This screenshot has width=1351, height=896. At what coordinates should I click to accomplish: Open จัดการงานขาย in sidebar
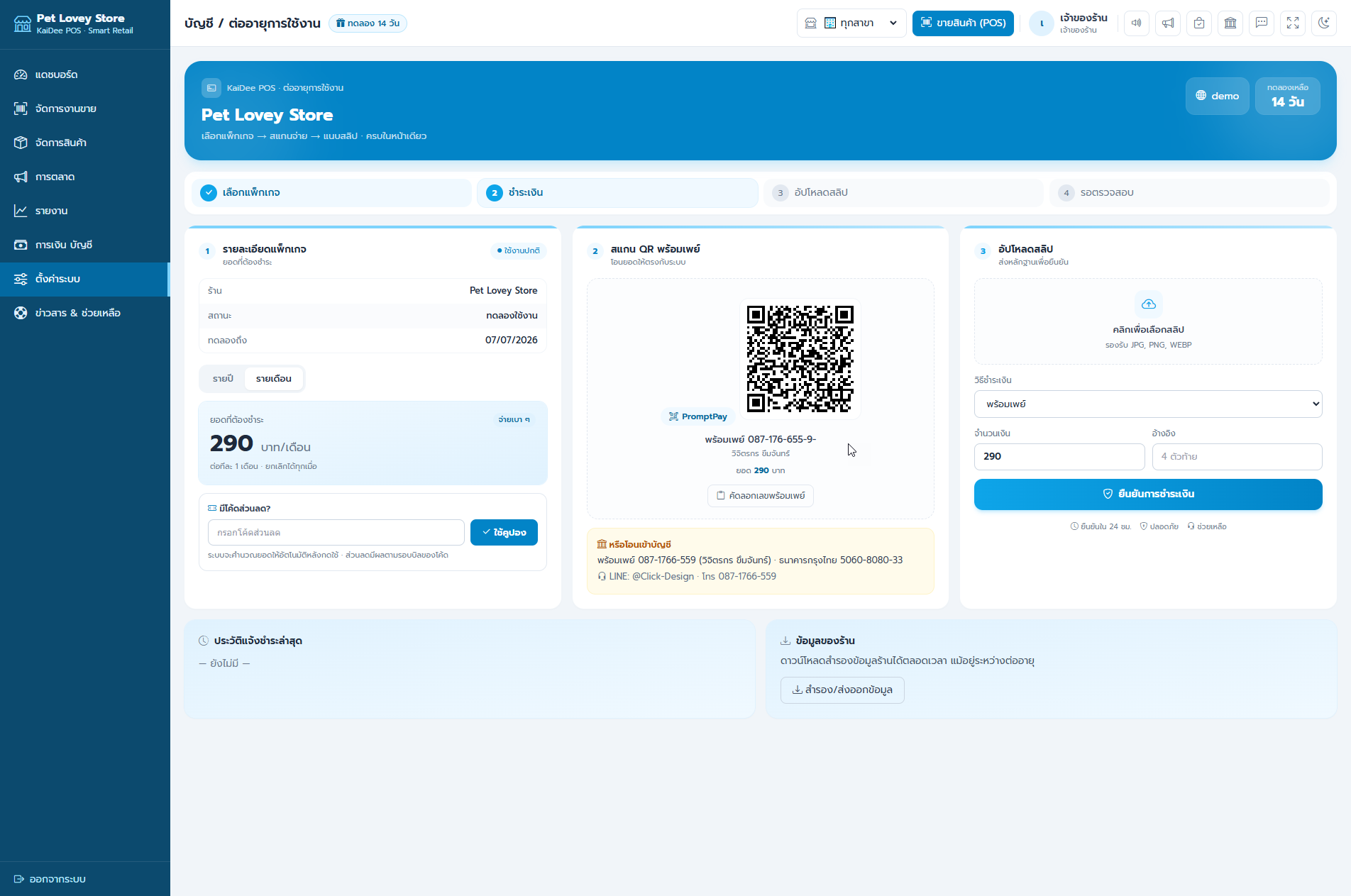click(x=84, y=109)
